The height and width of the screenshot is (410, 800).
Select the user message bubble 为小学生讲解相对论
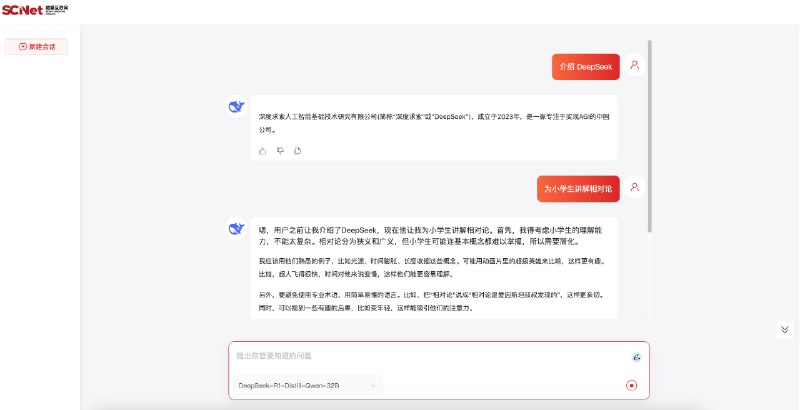[x=579, y=189]
